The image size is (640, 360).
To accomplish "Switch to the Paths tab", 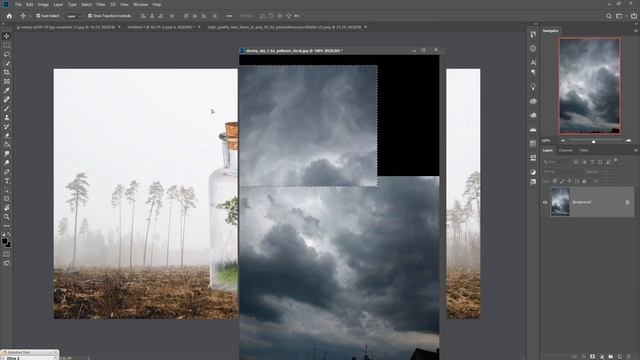I will click(584, 150).
